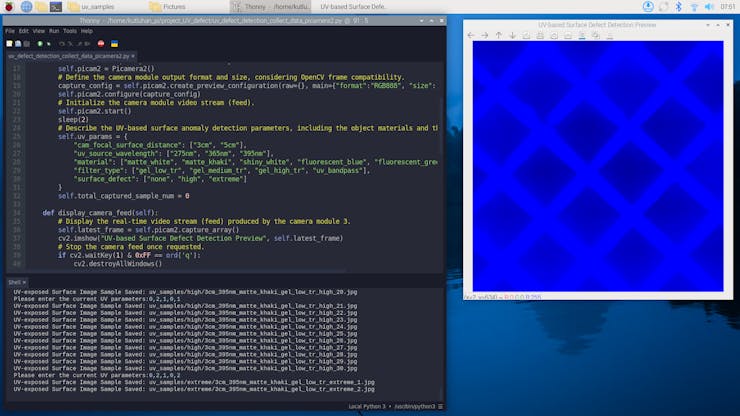
Task: Click the pan right arrow in preview window
Action: click(485, 35)
